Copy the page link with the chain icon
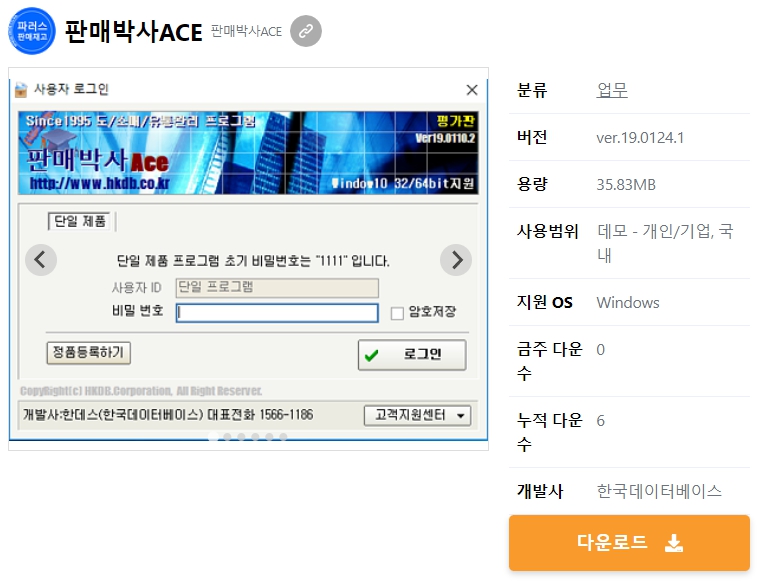Screen dimensions: 758x582 [x=306, y=31]
